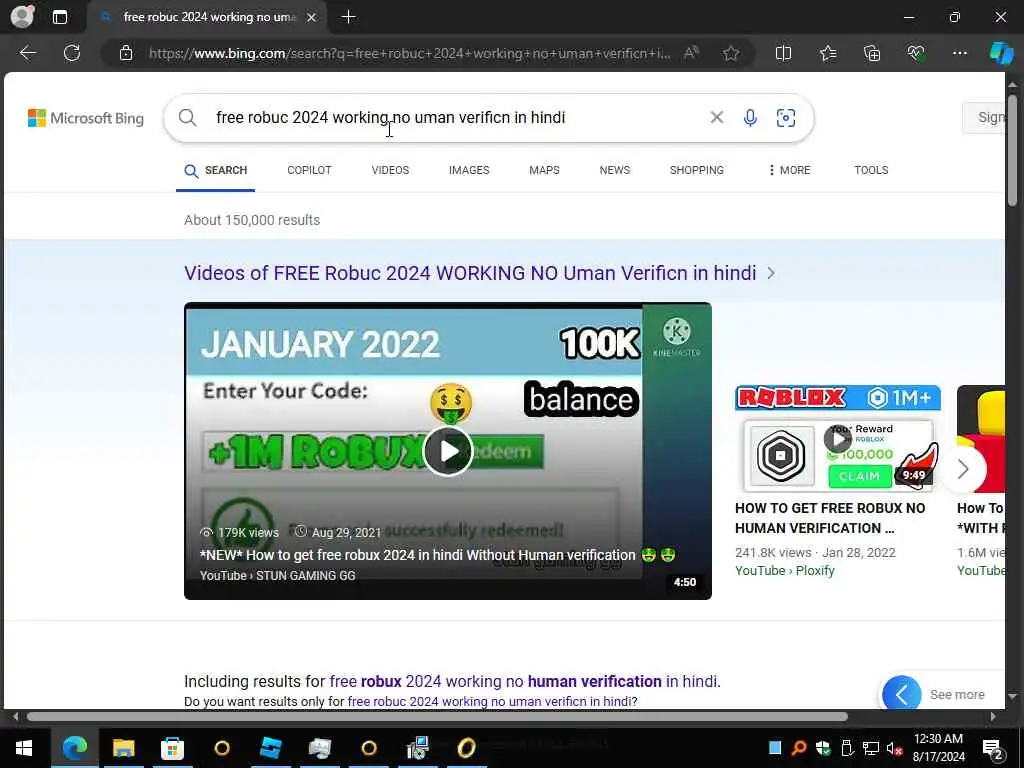Switch to the COPILOT tab
The height and width of the screenshot is (768, 1024).
[310, 170]
